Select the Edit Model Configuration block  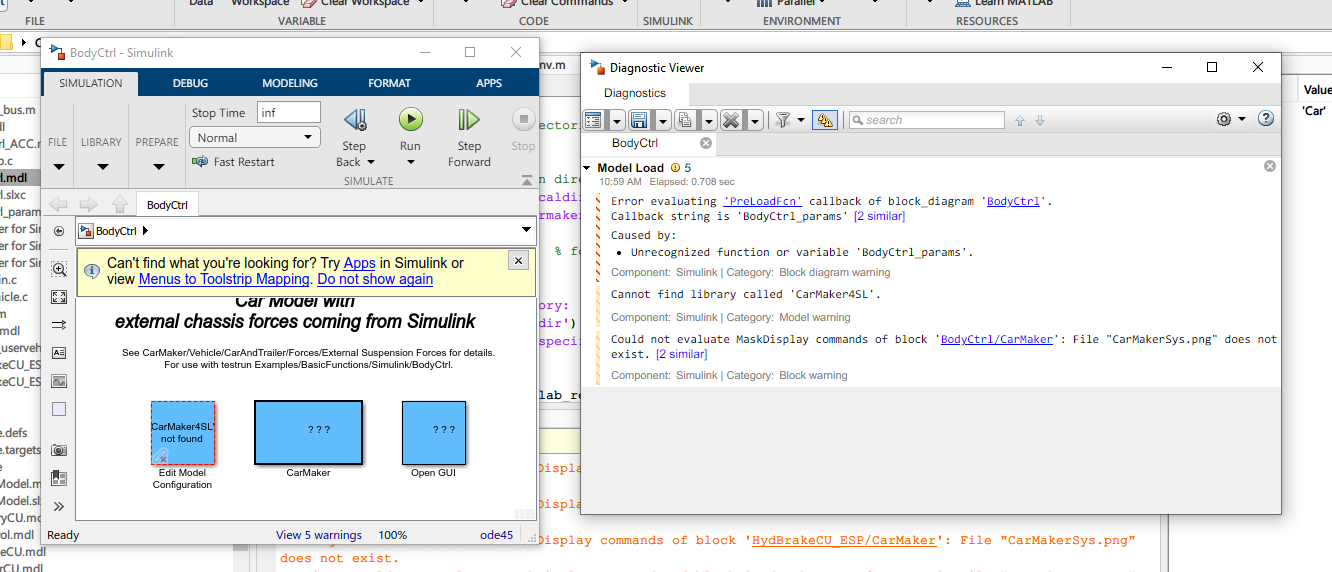pos(182,433)
